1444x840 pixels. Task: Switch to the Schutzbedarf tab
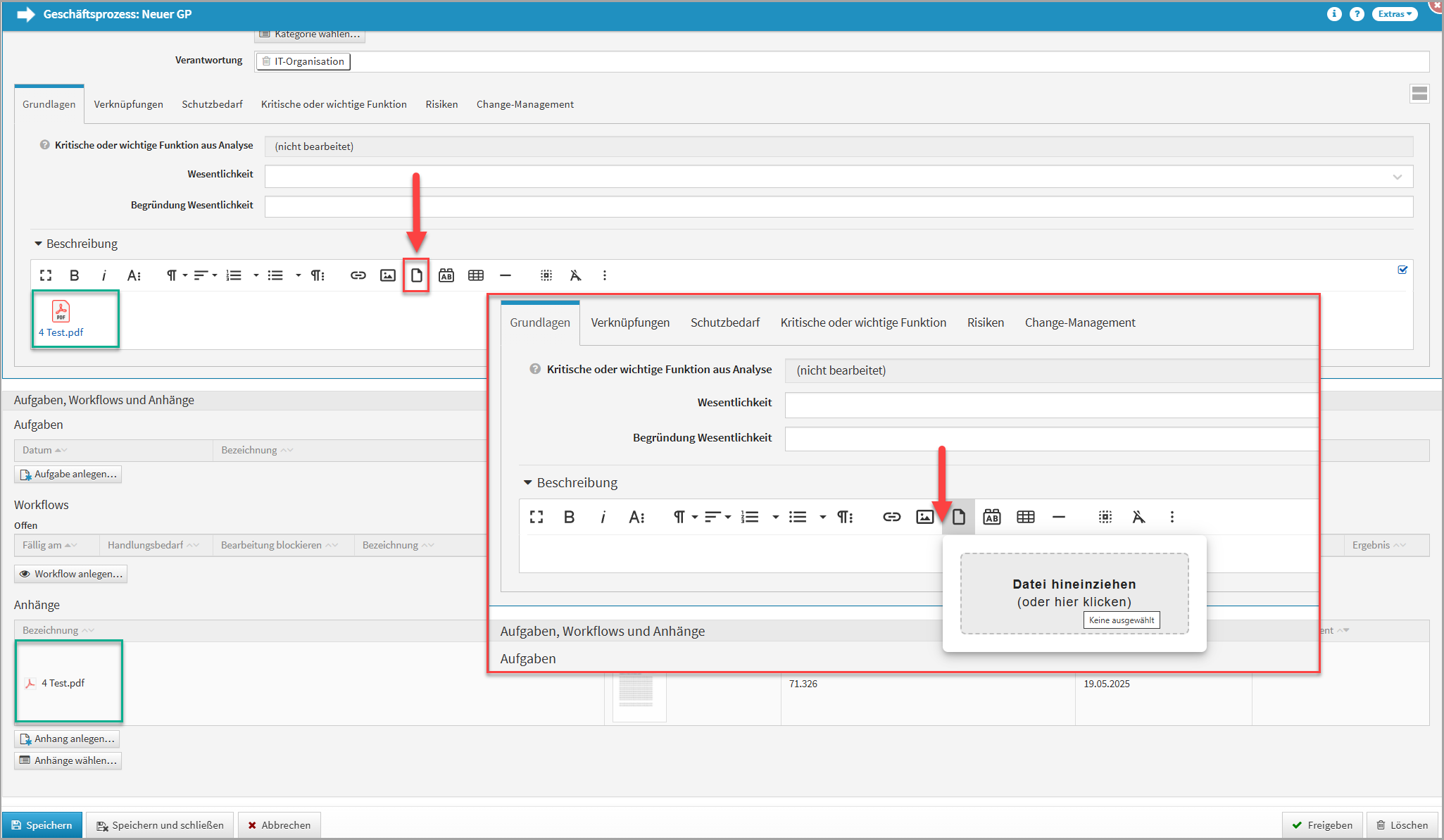click(x=212, y=104)
